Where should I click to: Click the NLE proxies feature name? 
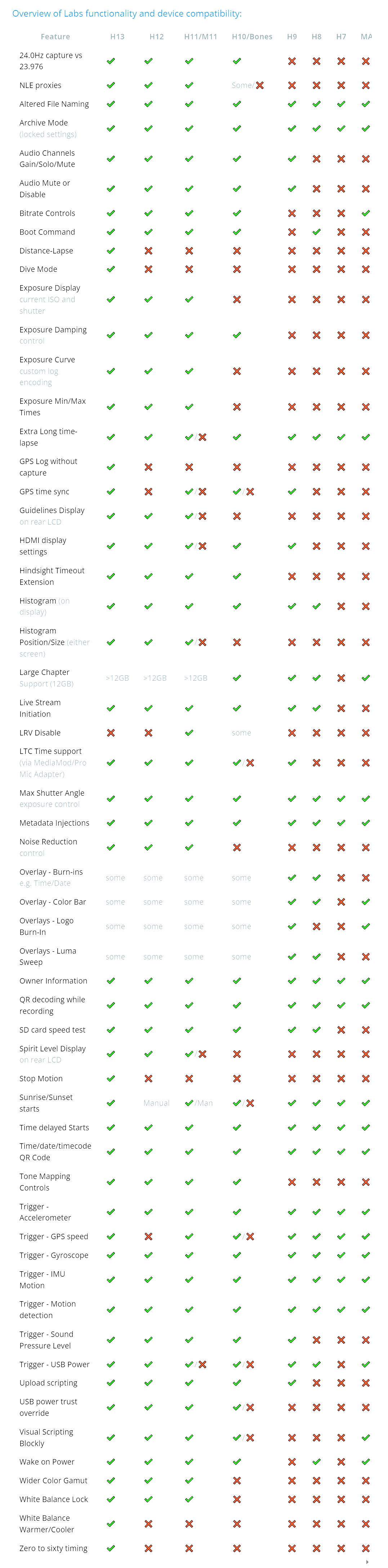coord(40,85)
